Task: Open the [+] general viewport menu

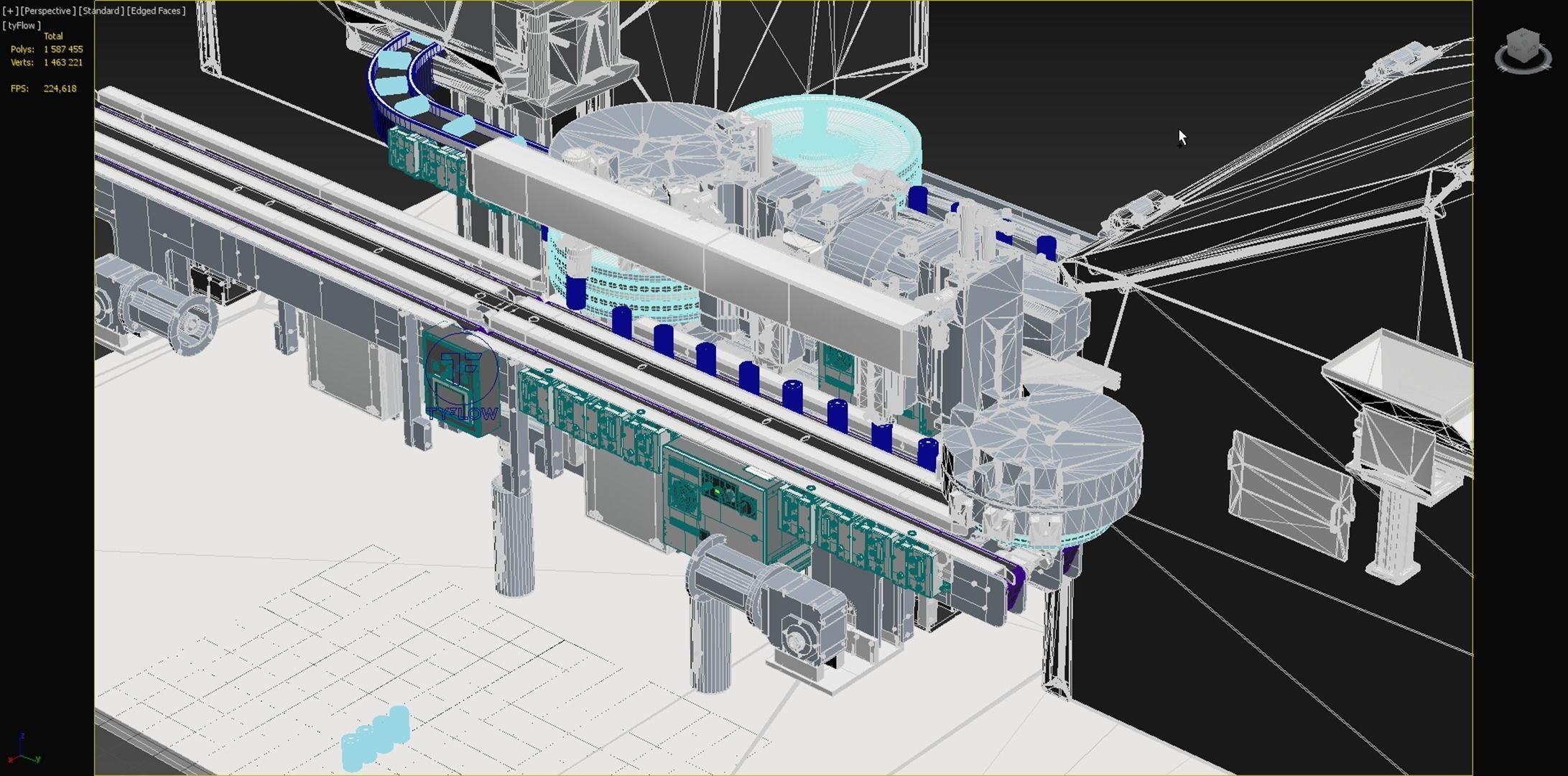Action: 10,11
